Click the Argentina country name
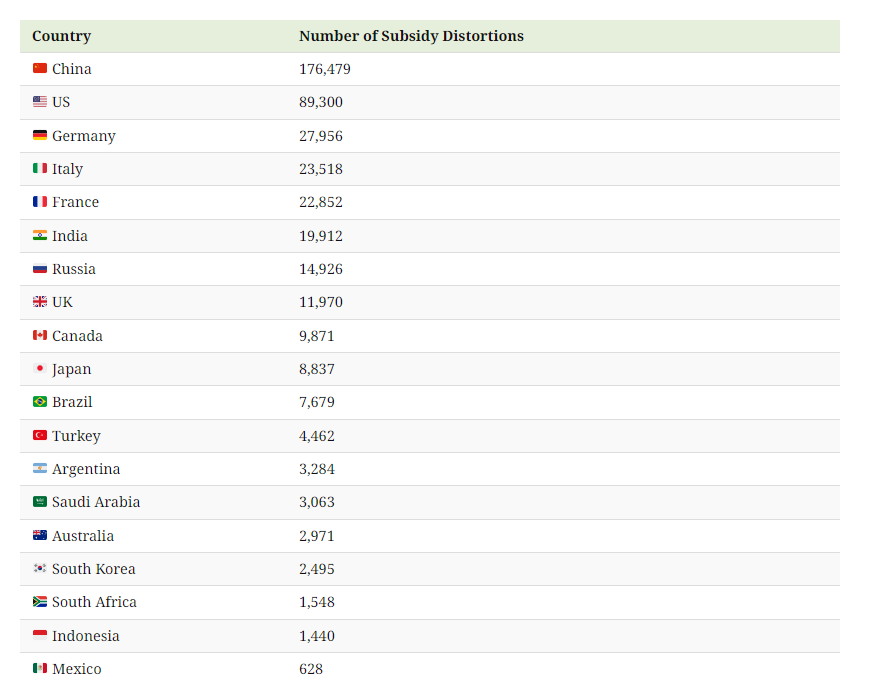Screen dimensions: 877x699 point(86,469)
